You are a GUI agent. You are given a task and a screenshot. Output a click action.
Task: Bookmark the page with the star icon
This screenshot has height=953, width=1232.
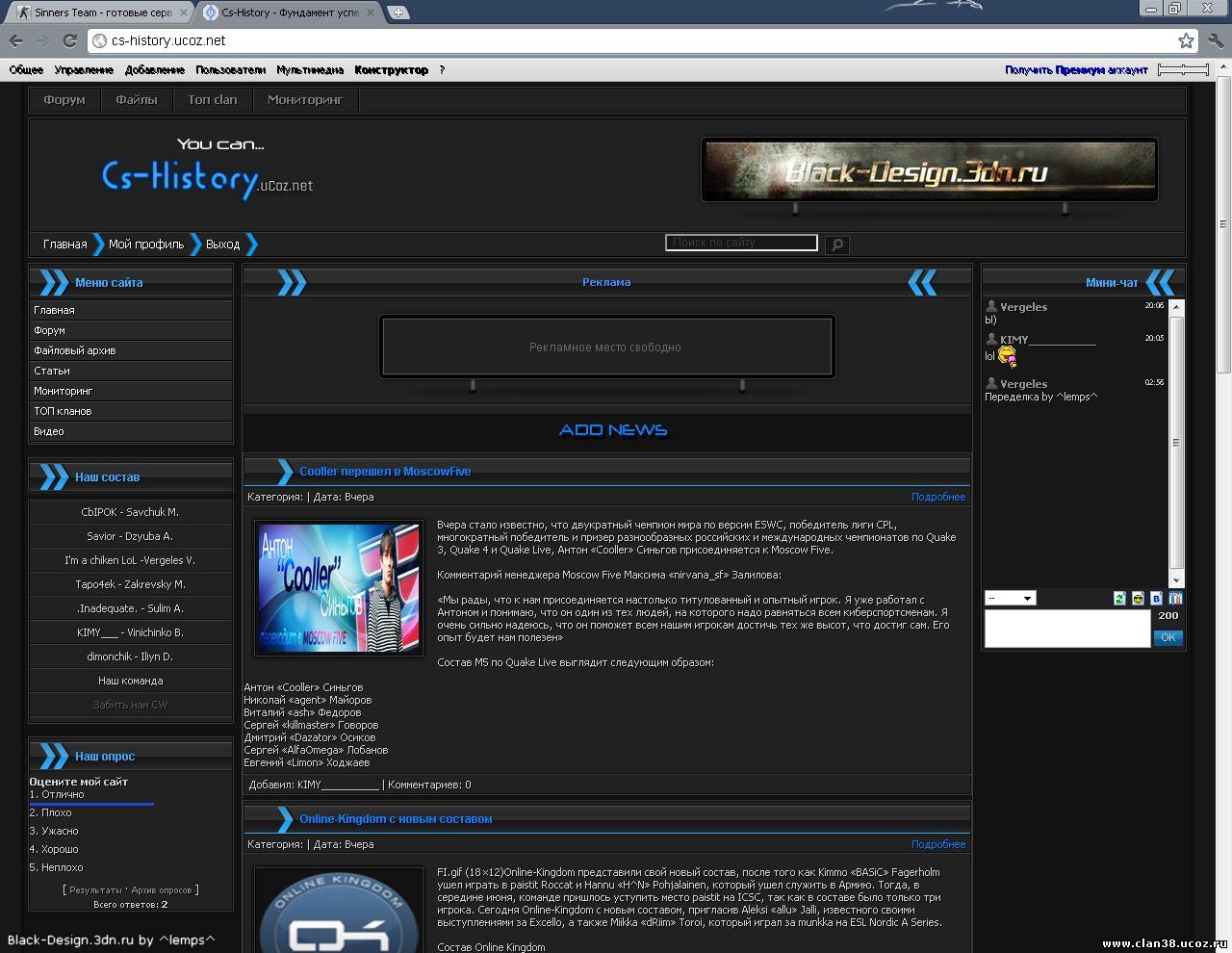click(1186, 40)
